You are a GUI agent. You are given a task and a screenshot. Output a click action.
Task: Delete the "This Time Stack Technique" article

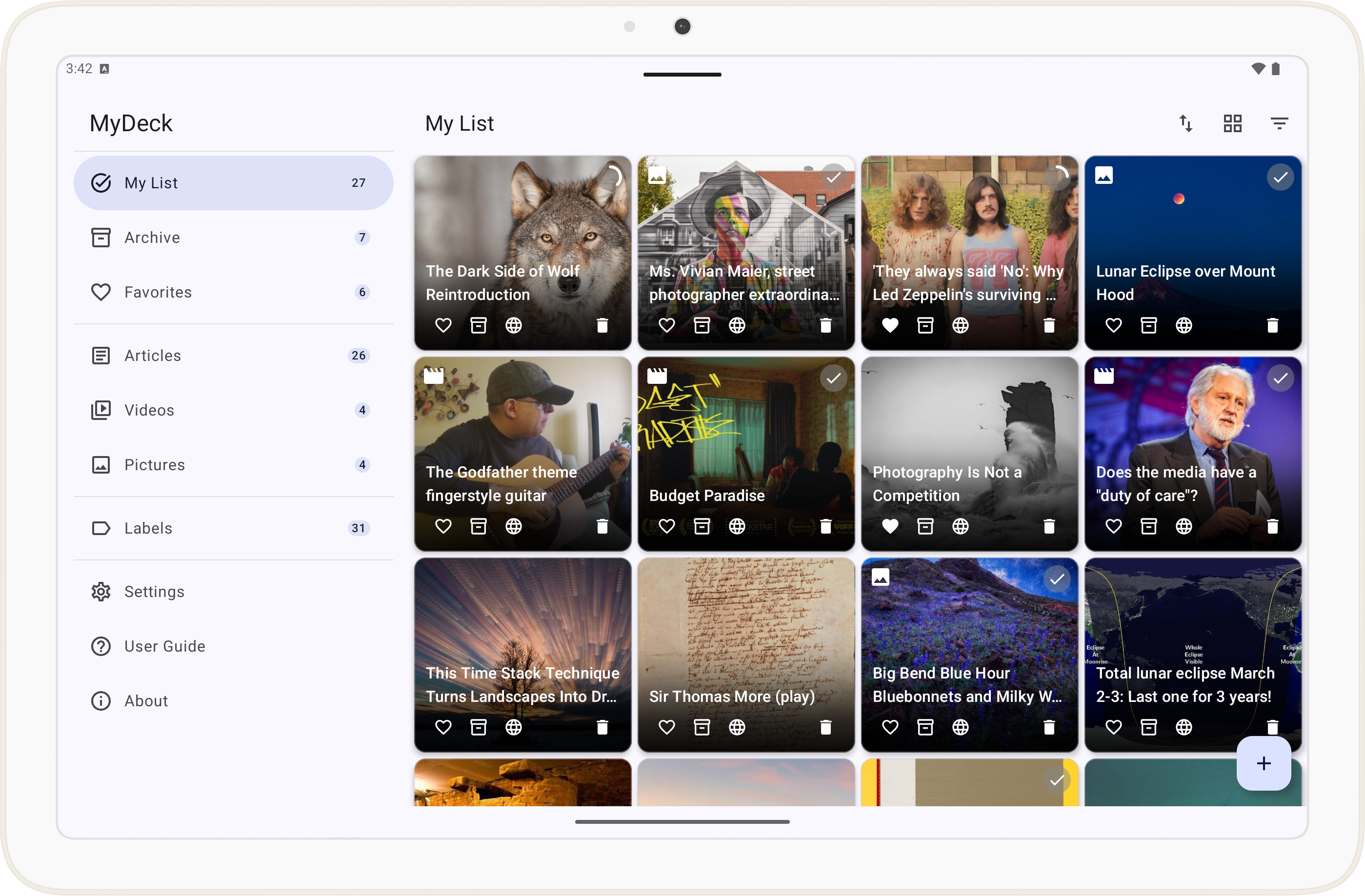click(603, 727)
